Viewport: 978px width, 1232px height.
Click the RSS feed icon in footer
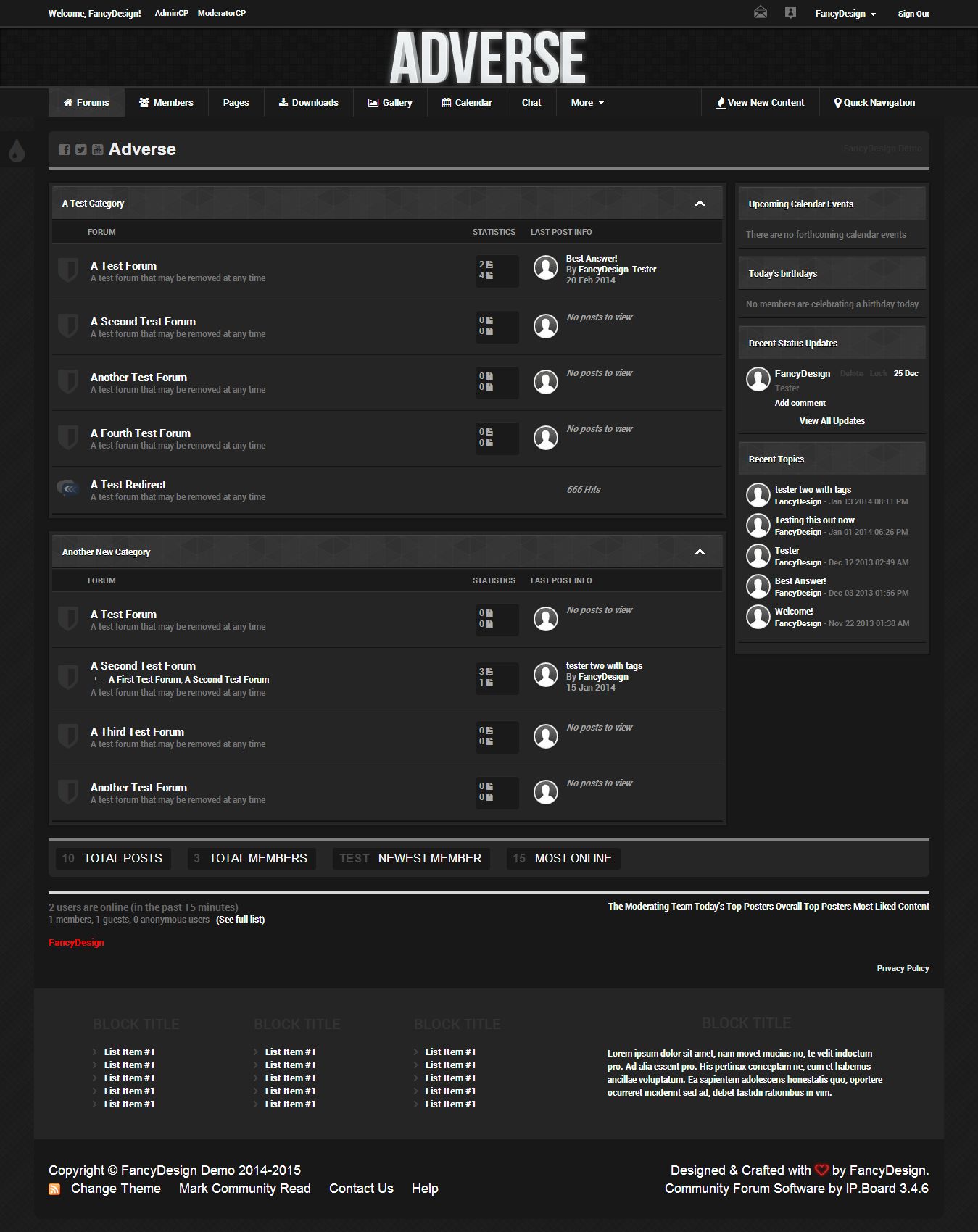click(54, 1189)
